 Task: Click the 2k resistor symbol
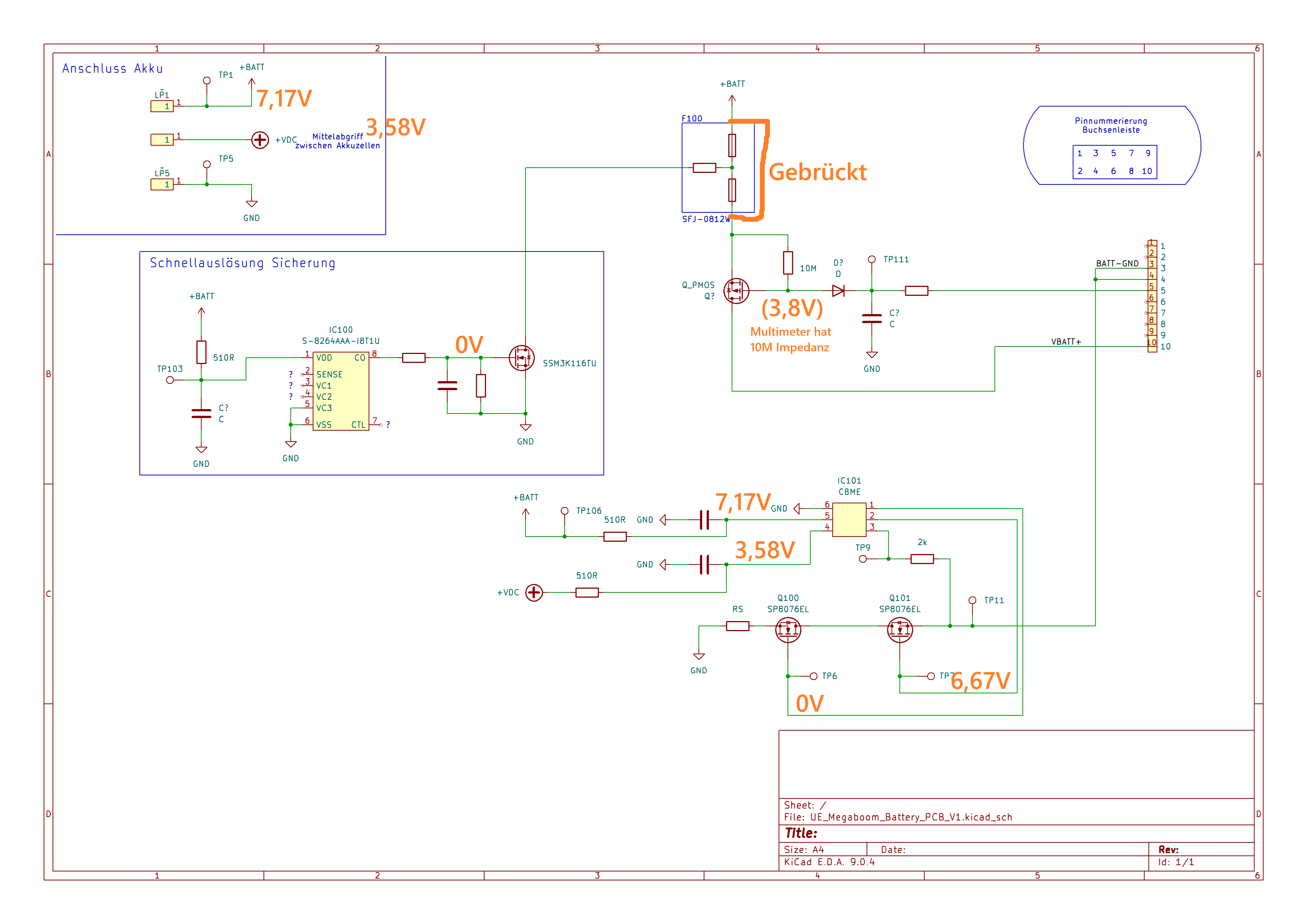[x=922, y=559]
